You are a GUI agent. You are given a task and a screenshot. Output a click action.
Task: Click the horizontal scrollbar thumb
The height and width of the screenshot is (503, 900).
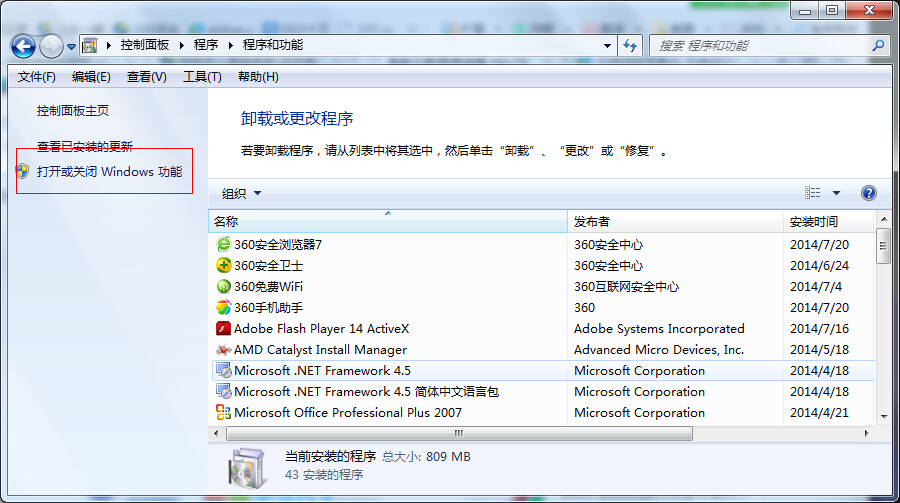point(459,434)
